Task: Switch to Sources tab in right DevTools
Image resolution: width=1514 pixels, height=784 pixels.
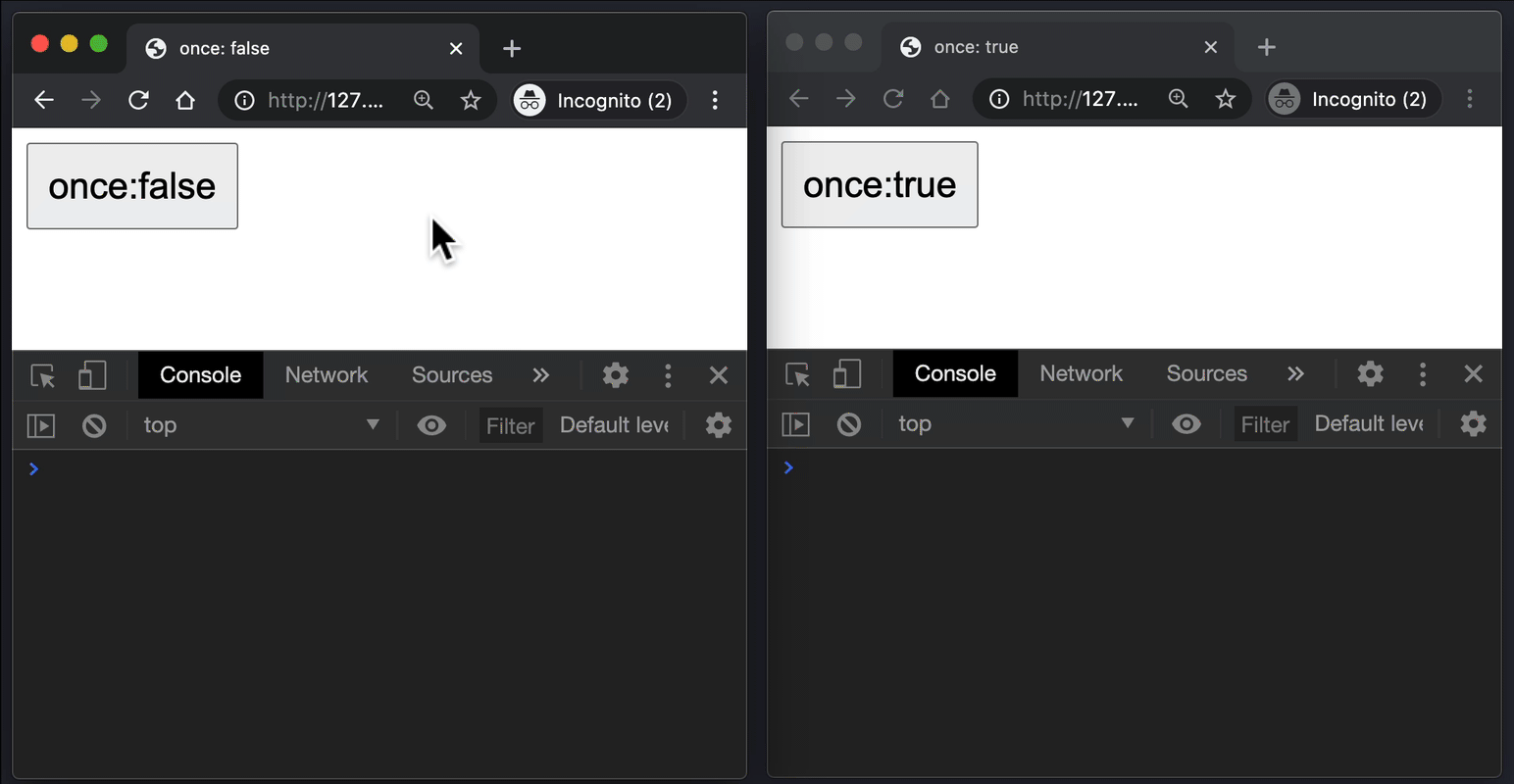Action: [x=1206, y=373]
